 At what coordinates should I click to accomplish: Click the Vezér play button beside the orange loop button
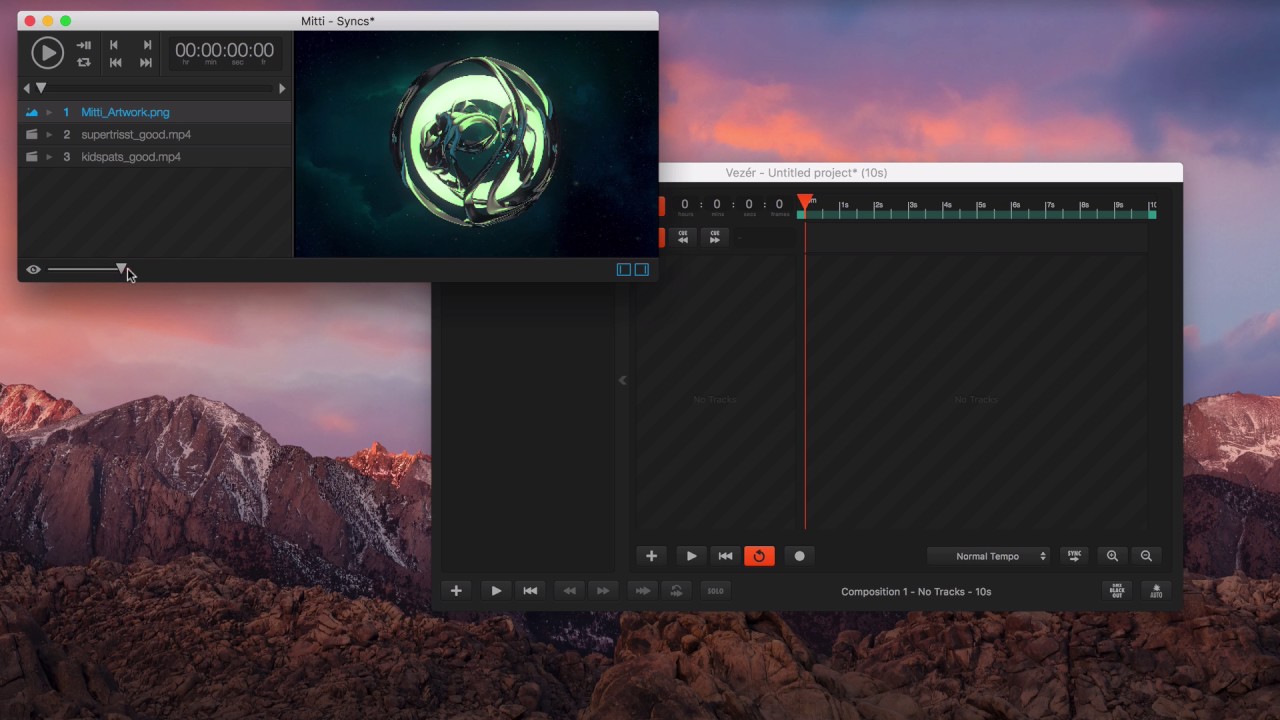point(691,556)
